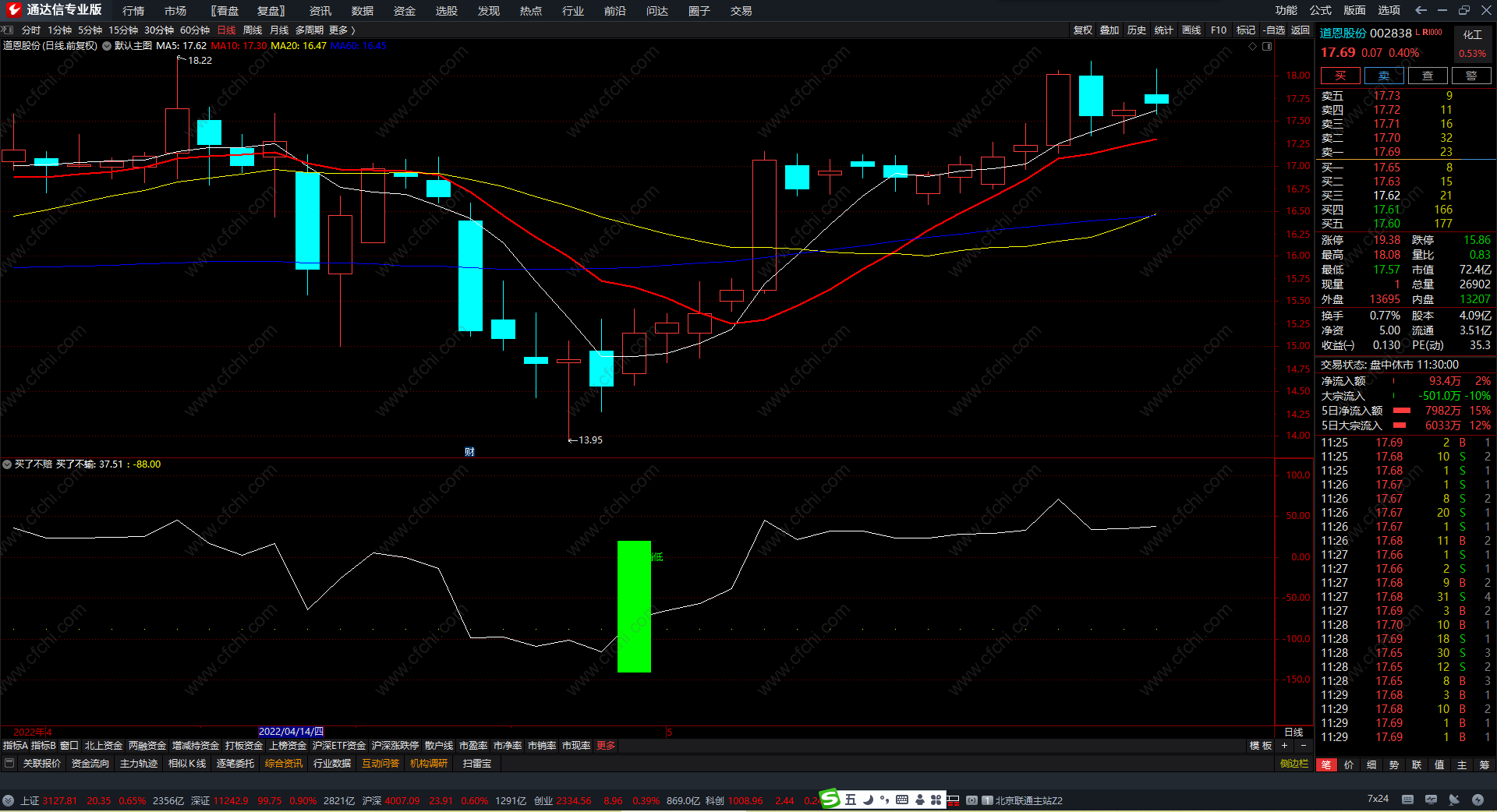Screen dimensions: 1497x812
Task: Open the 模板 template menu
Action: (1261, 746)
